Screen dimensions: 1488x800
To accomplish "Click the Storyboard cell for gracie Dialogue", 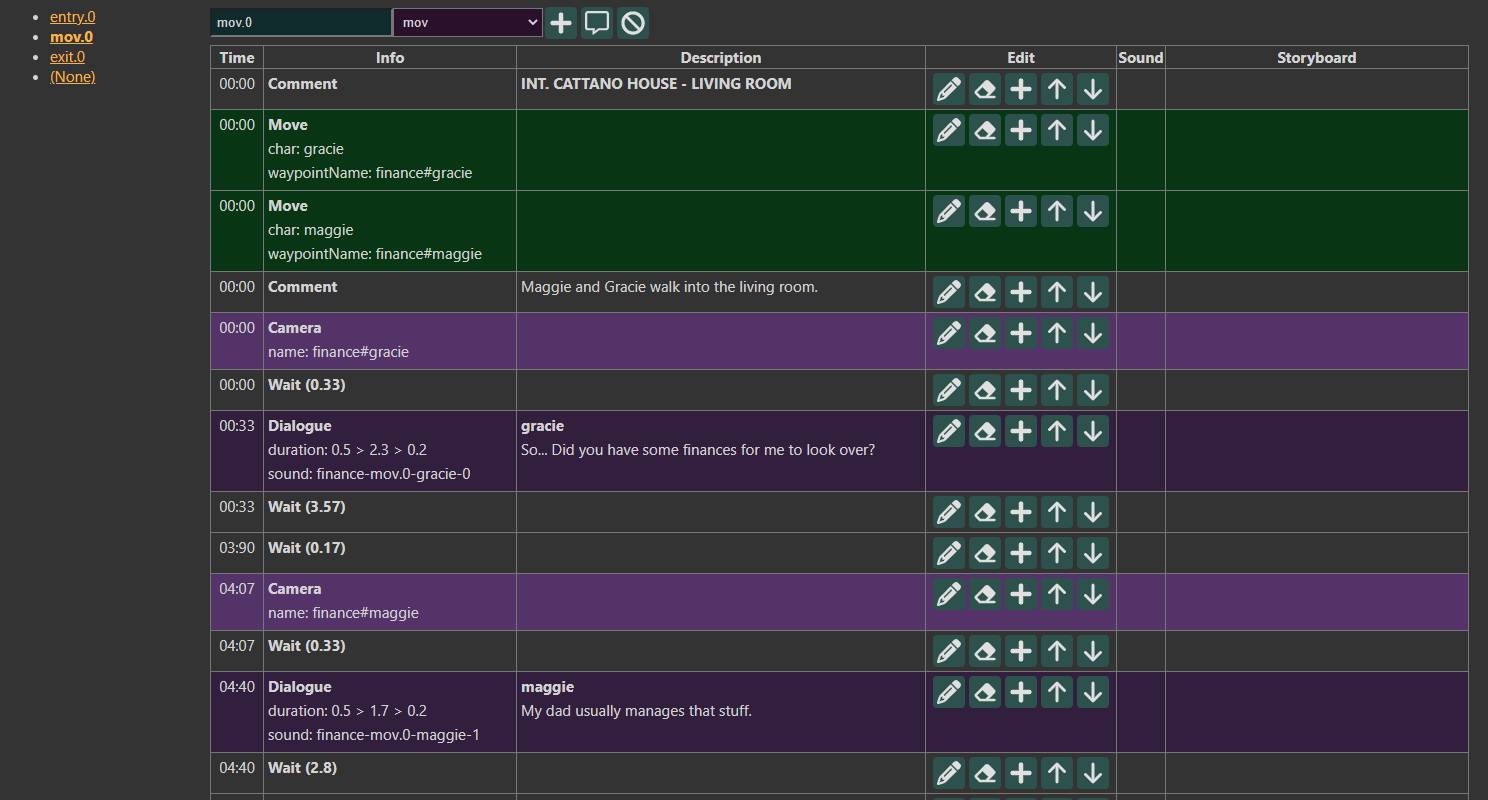I will [x=1316, y=451].
